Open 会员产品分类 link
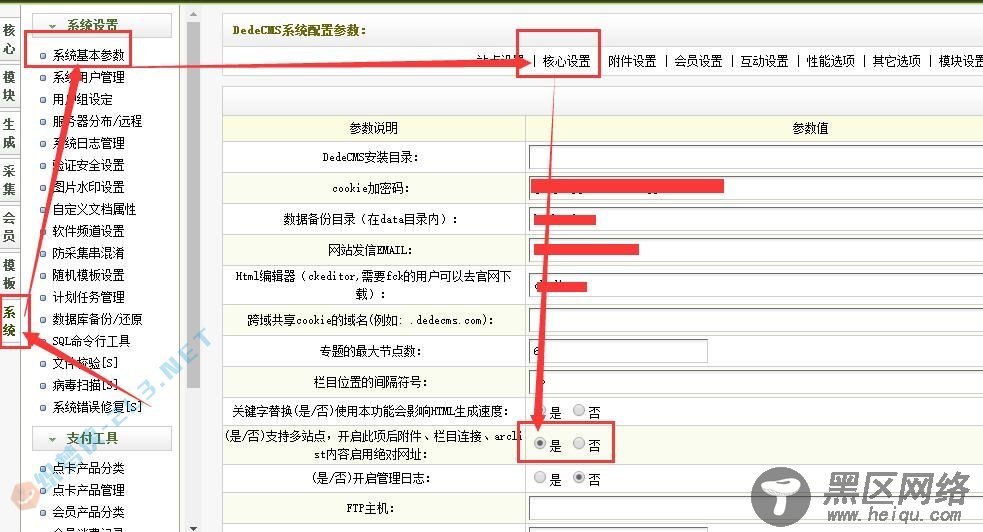The height and width of the screenshot is (532, 983). tap(88, 511)
